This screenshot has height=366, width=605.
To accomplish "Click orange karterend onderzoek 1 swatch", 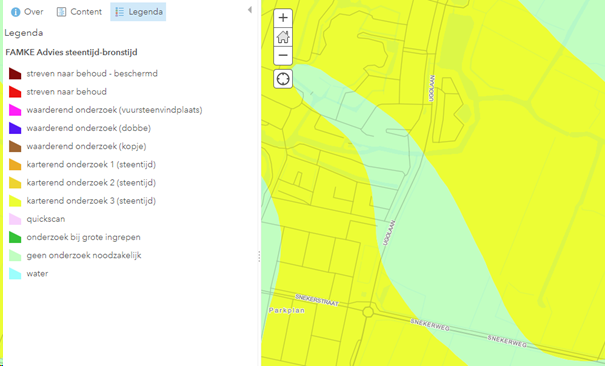I will (15, 164).
